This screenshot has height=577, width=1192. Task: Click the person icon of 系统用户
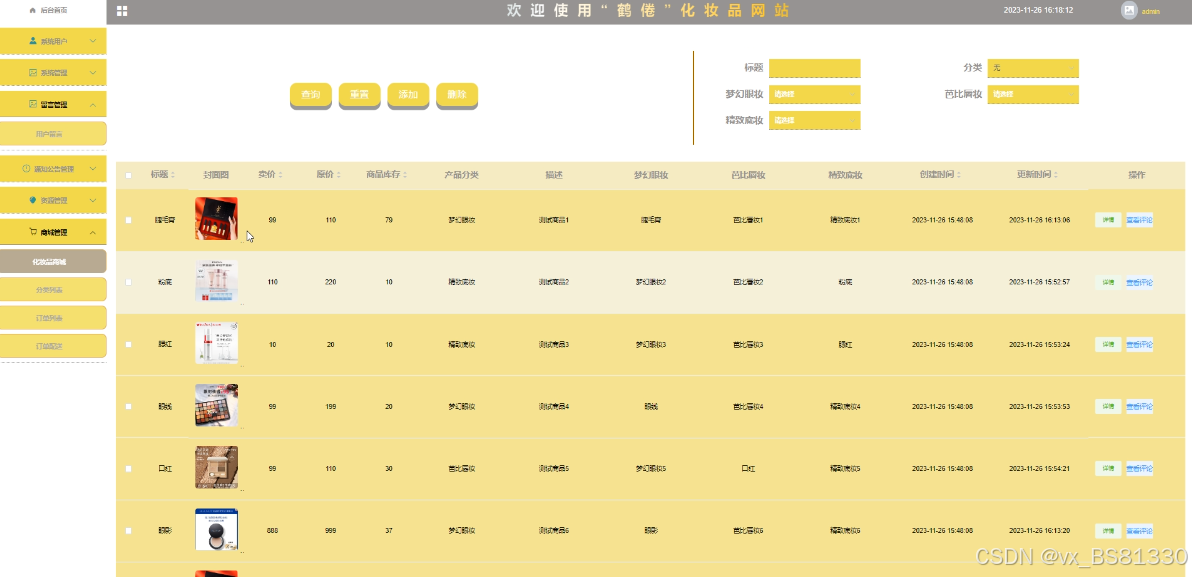(x=33, y=40)
